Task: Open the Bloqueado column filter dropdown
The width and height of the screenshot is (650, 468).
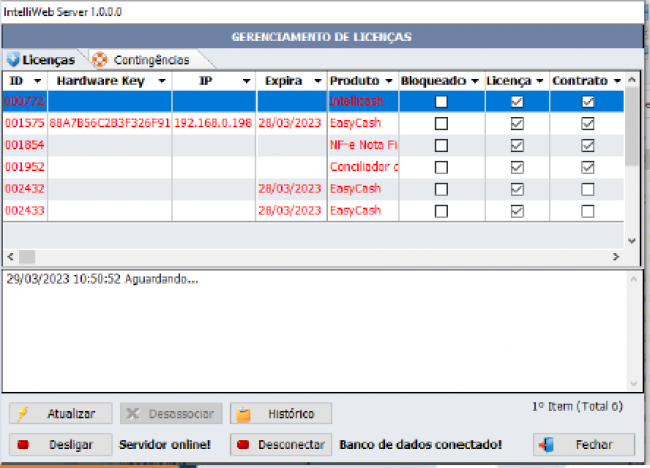Action: point(475,81)
